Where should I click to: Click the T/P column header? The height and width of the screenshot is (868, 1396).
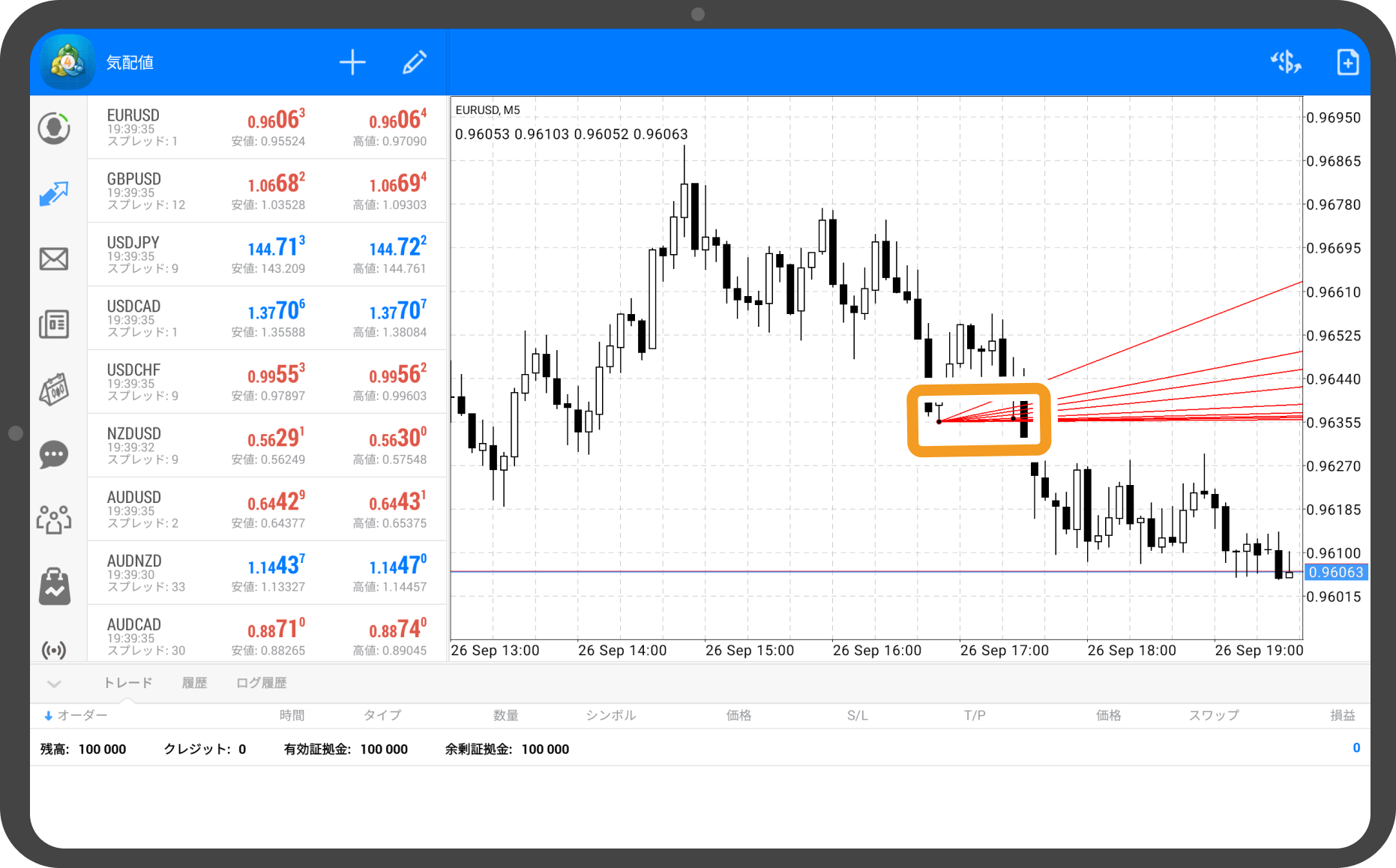pos(975,716)
